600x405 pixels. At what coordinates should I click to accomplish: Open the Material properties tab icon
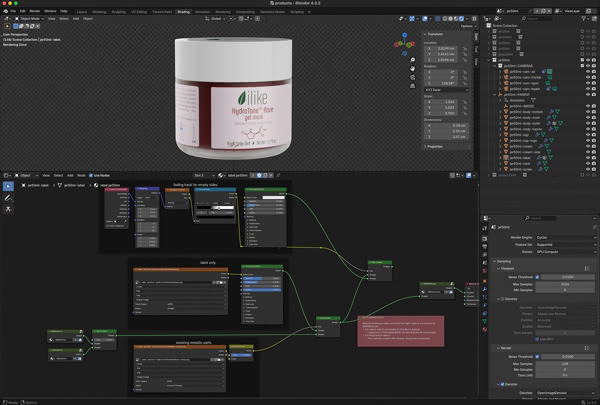pyautogui.click(x=485, y=329)
